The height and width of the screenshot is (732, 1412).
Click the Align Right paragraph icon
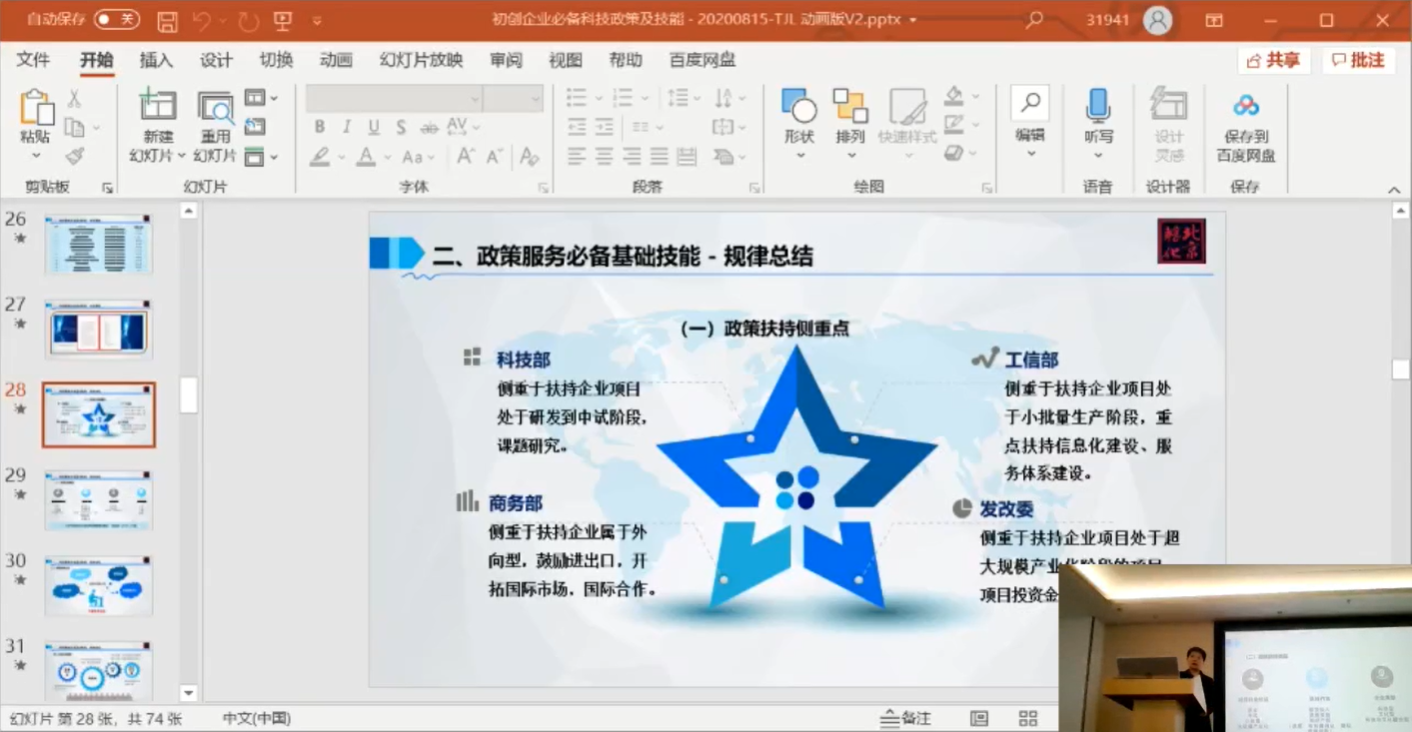click(x=632, y=156)
